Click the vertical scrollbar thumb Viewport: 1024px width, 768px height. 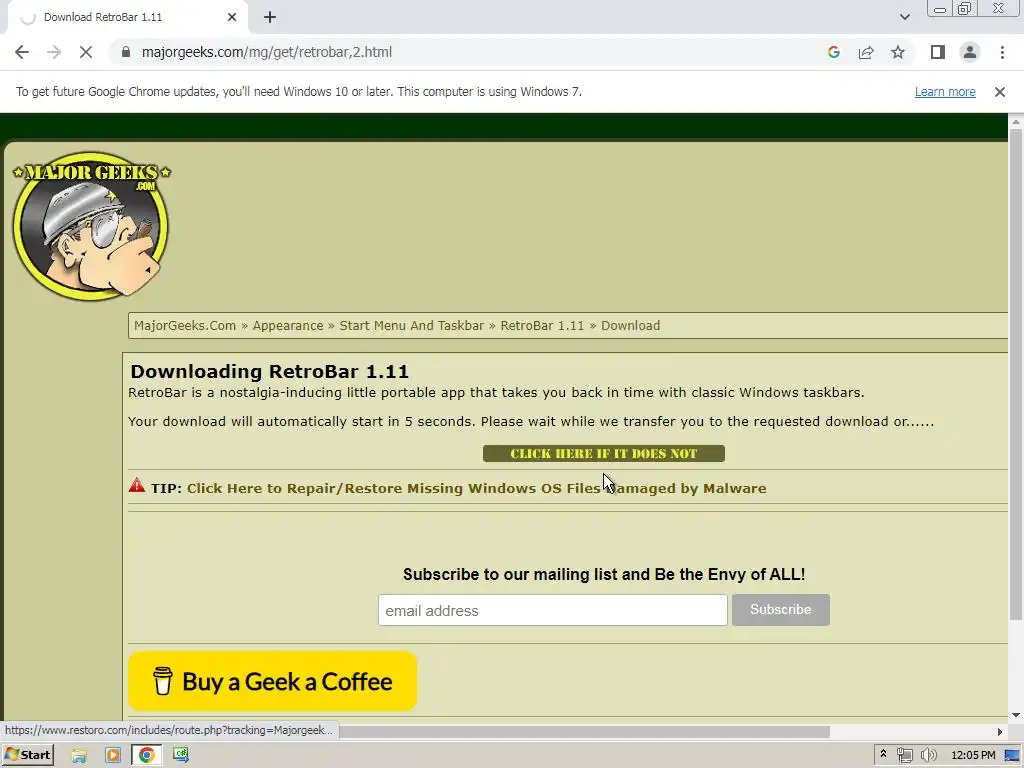click(x=1016, y=374)
